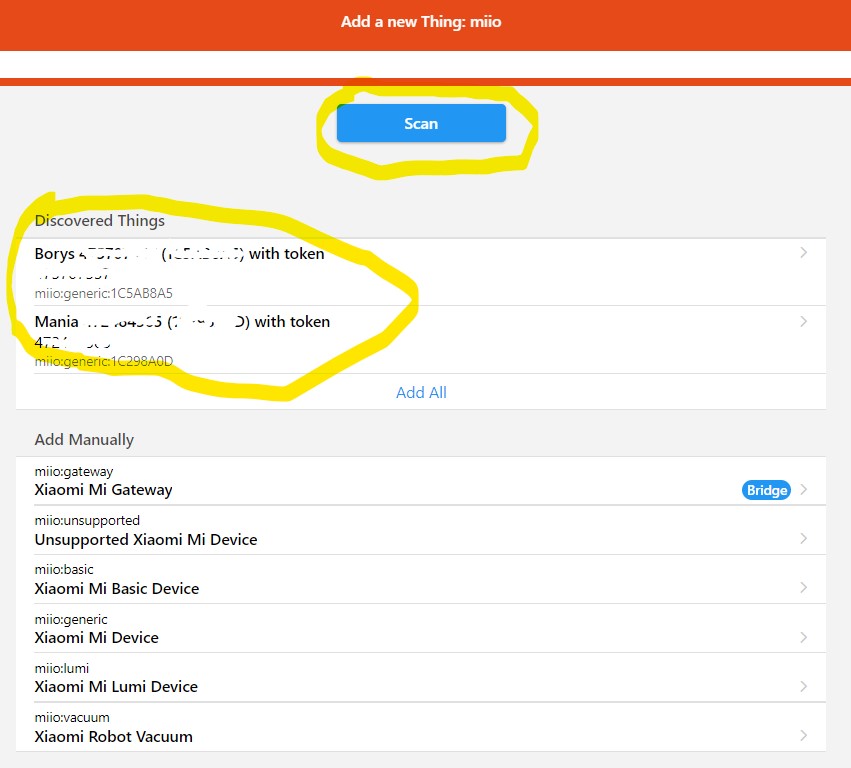The width and height of the screenshot is (851, 768).
Task: Click the chevron on Xiaomi Mi Basic Device row
Action: click(803, 588)
